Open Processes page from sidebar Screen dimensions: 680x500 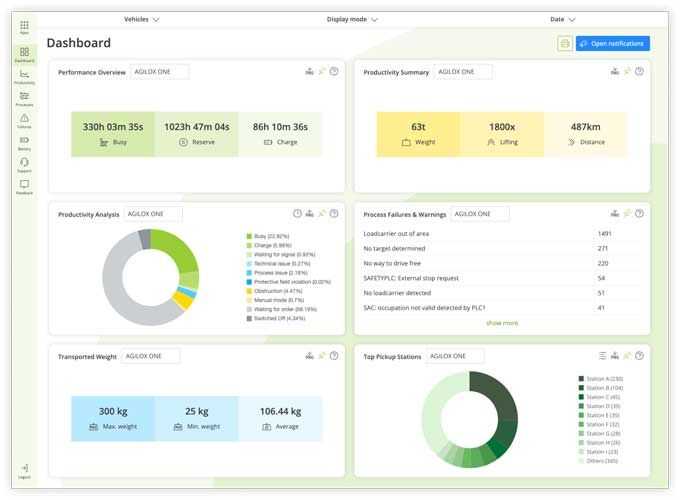[x=24, y=99]
